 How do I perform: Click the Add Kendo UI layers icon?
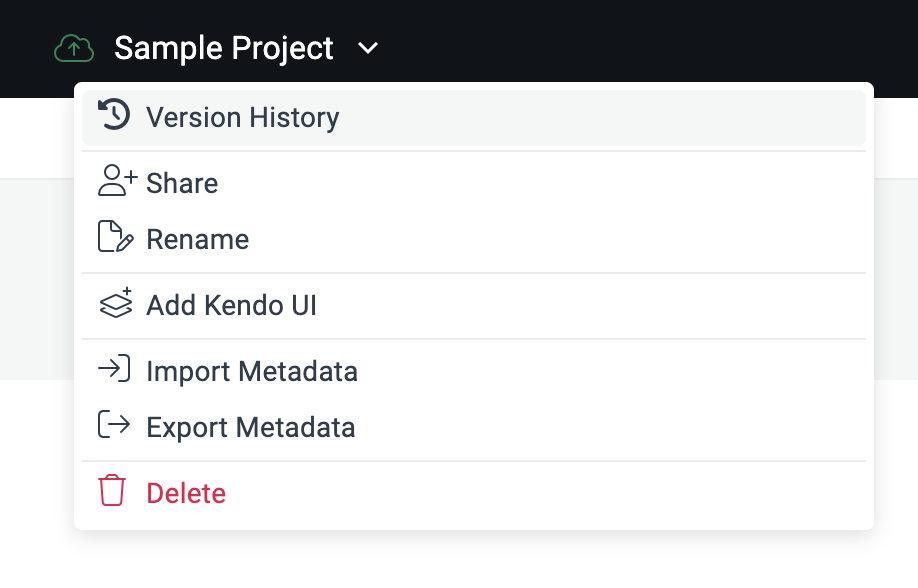click(x=115, y=305)
